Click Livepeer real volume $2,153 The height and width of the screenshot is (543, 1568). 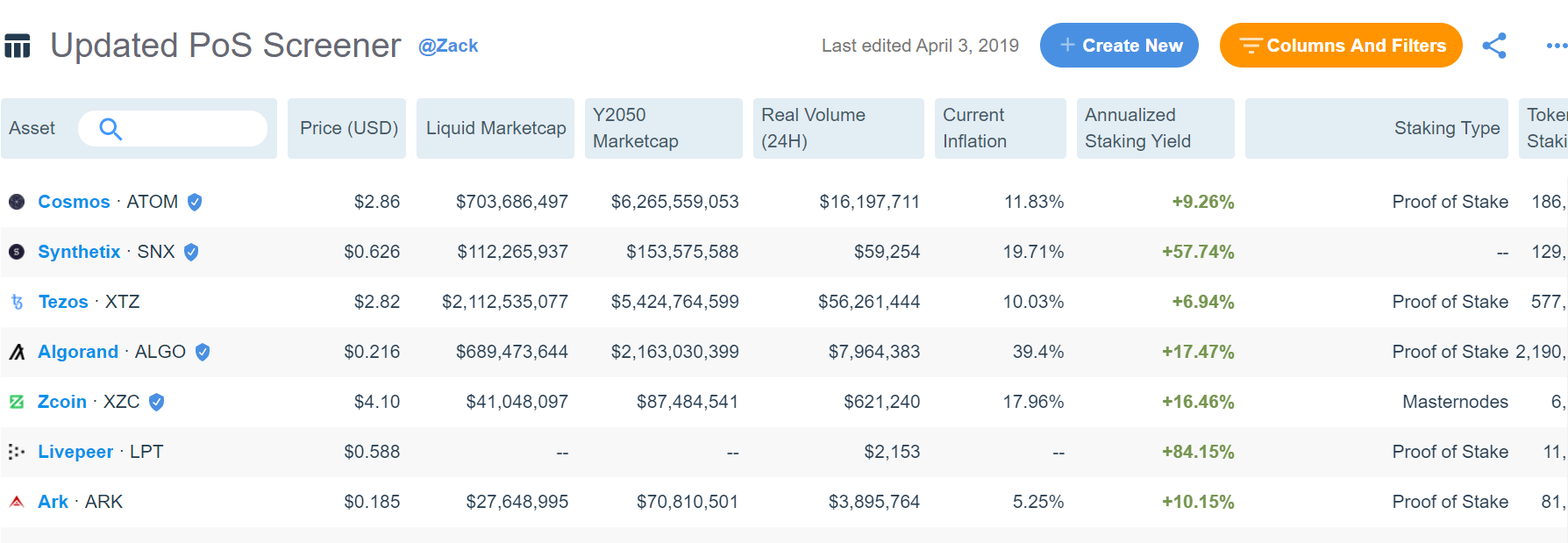tap(892, 452)
